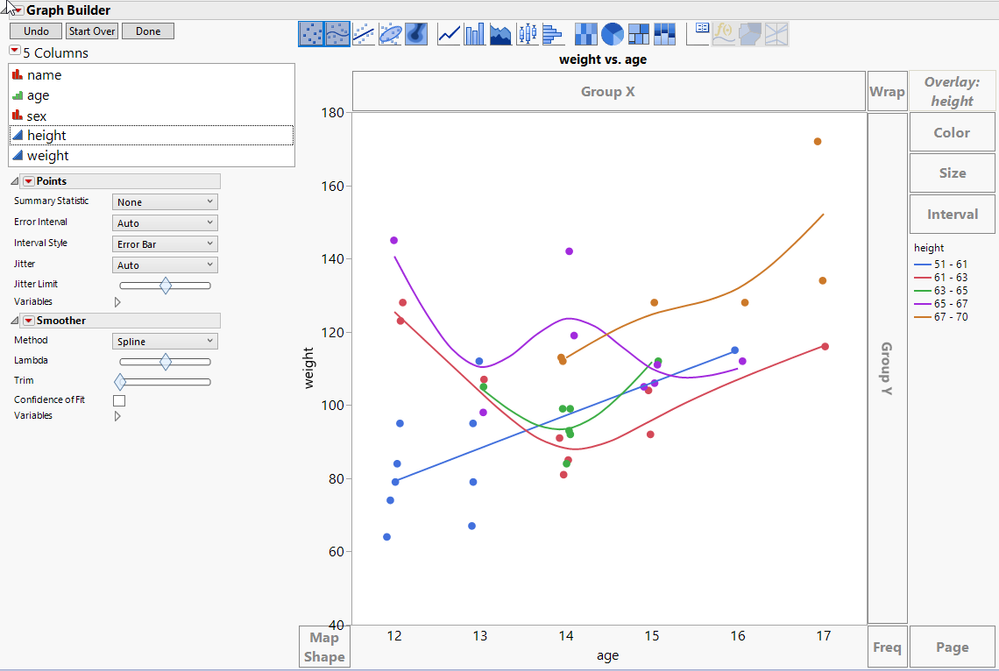The width and height of the screenshot is (999, 671).
Task: Open the Graph Builder red triangle menu
Action: tap(18, 10)
